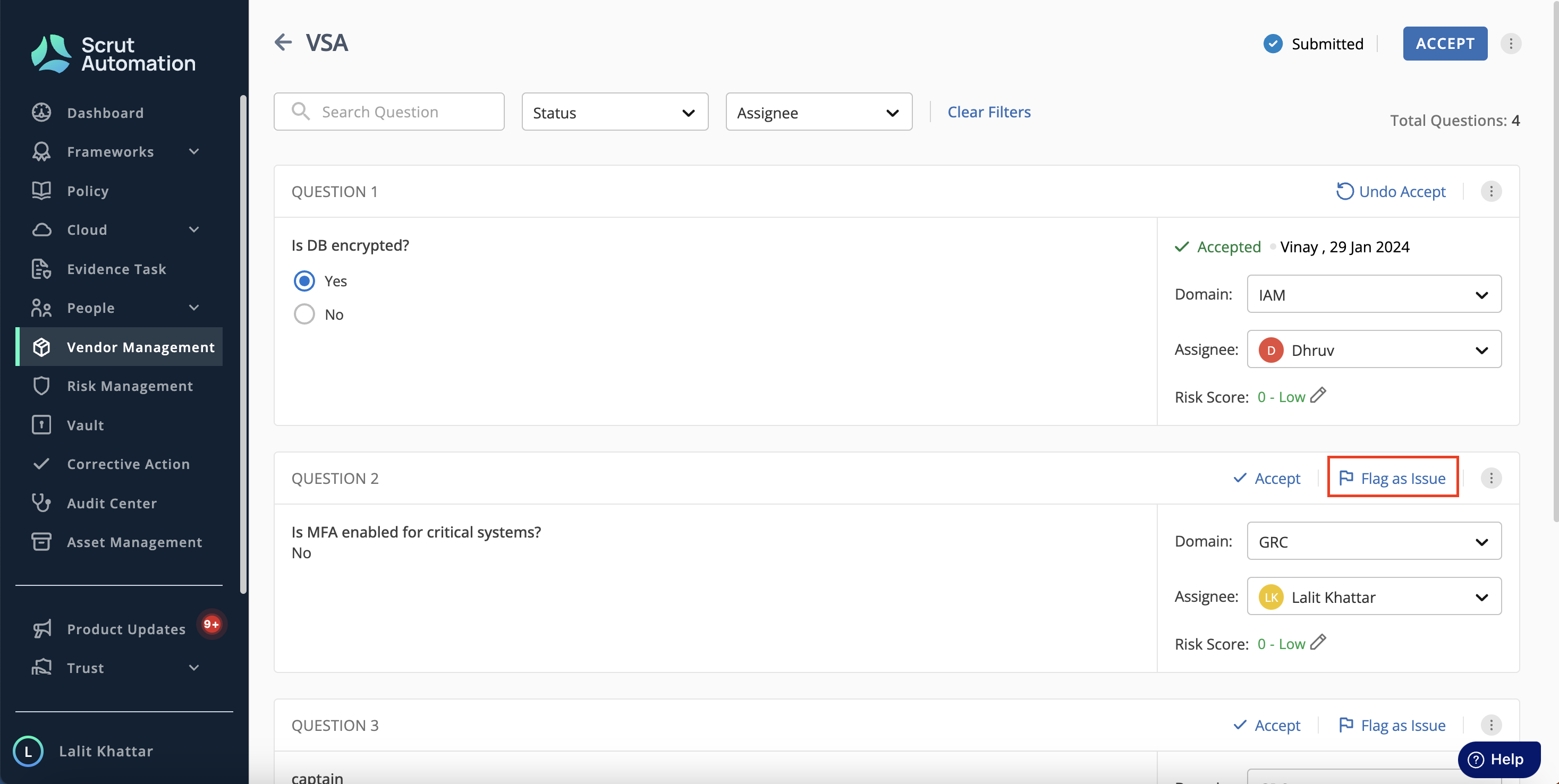The width and height of the screenshot is (1559, 784).
Task: Open Question 2 three-dot options
Action: 1490,479
